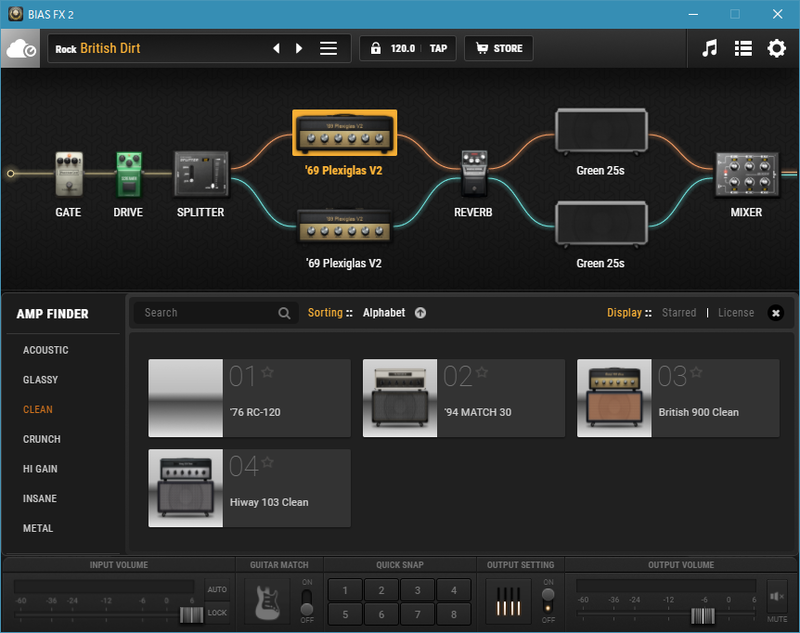Select the lower '69 Plexiglas V2 amp

tap(344, 226)
